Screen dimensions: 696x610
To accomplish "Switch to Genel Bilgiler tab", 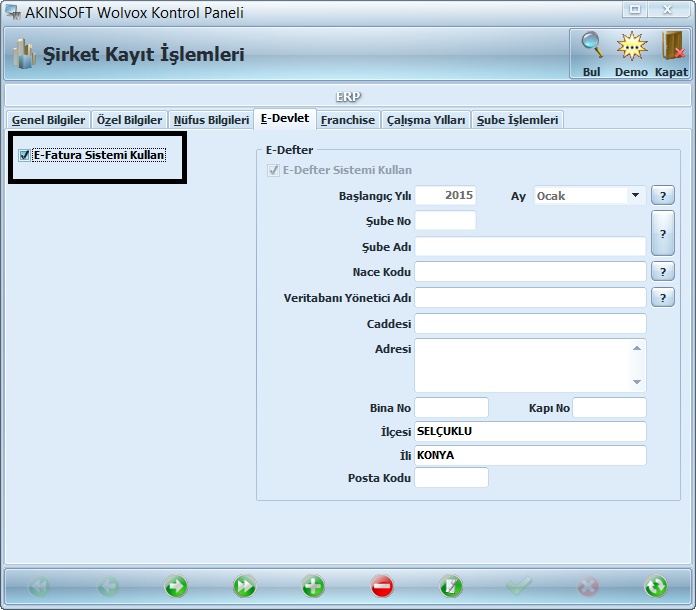I will (48, 120).
